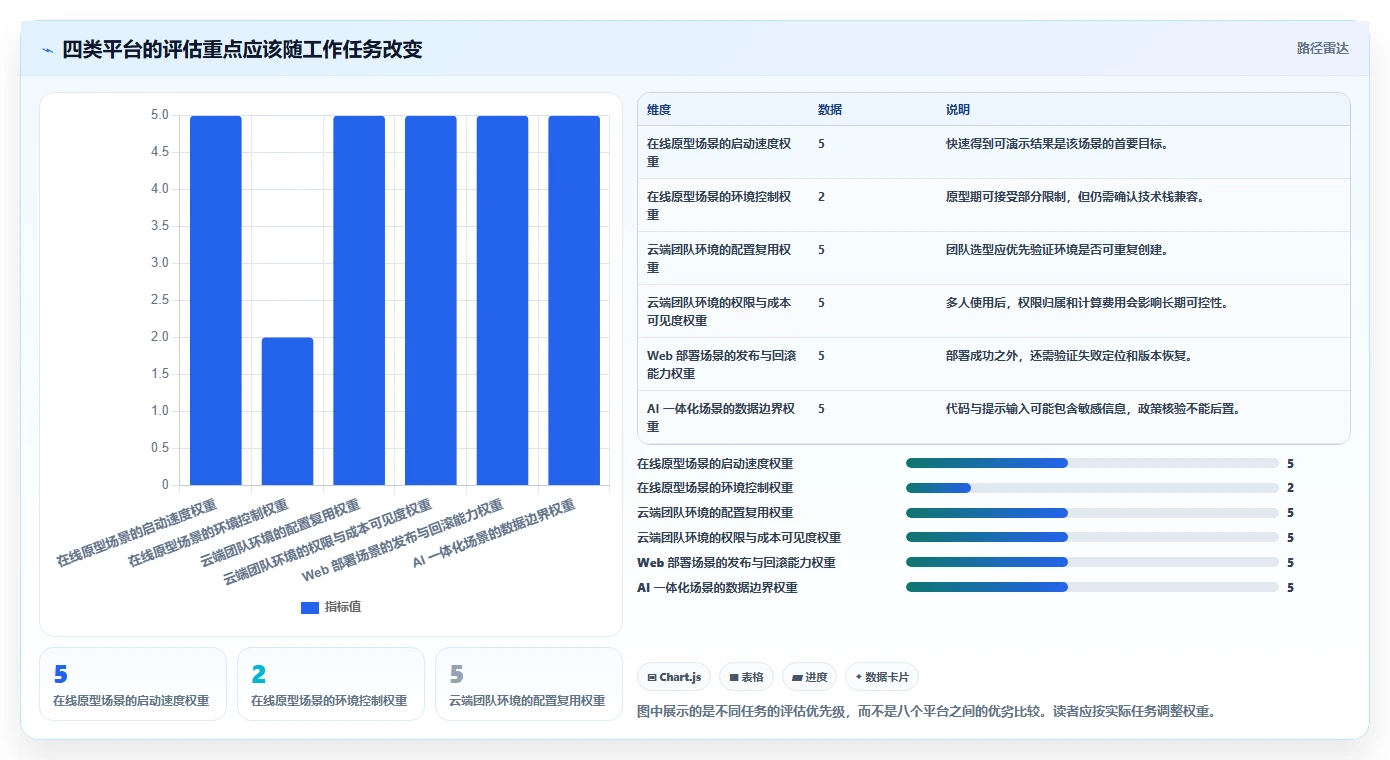Click the lightning icon beside the page title
This screenshot has height=760, width=1390.
pyautogui.click(x=47, y=50)
